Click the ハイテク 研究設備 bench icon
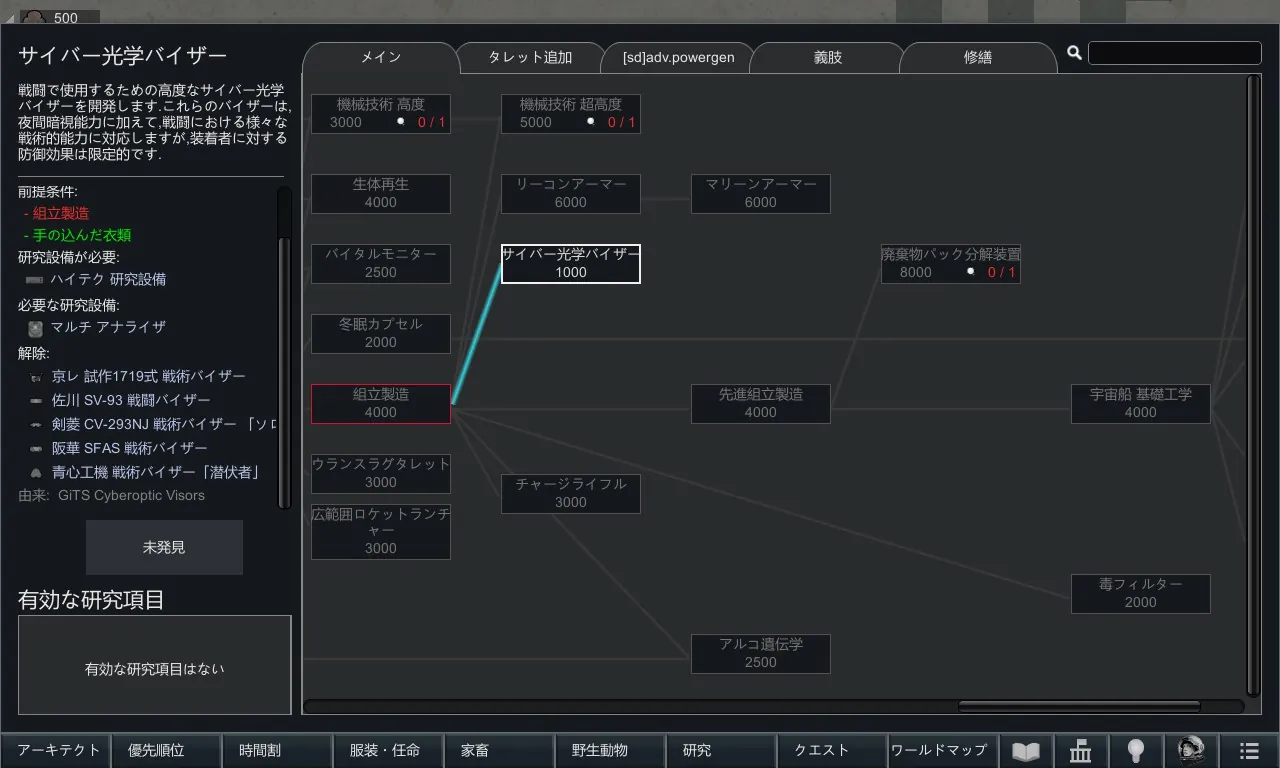Image resolution: width=1280 pixels, height=768 pixels. 35,280
